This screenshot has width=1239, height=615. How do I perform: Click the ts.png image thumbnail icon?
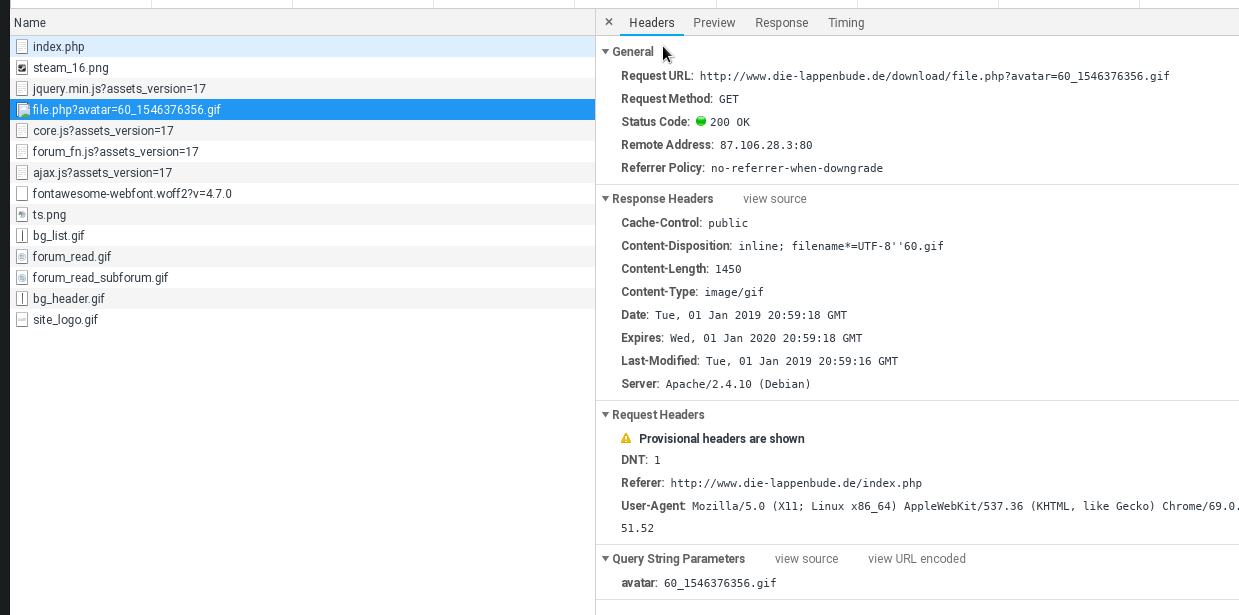pos(22,215)
